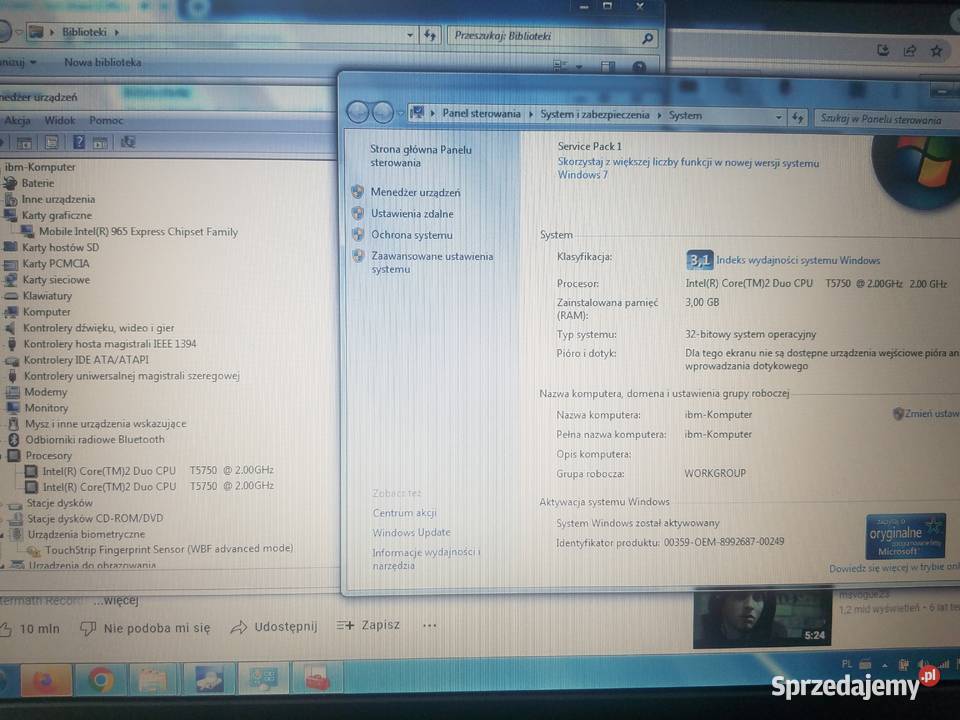Select Karty sieciowe in device tree
Image resolution: width=960 pixels, height=720 pixels.
pos(56,280)
